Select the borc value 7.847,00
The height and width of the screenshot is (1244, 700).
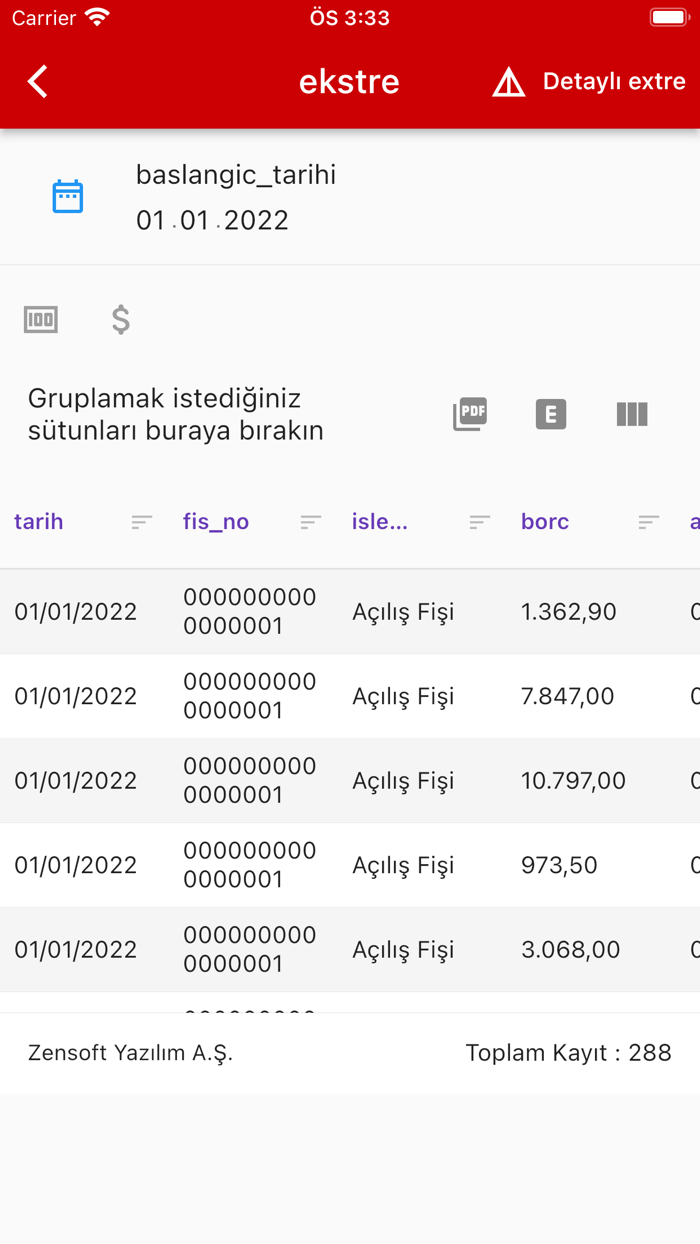(568, 696)
